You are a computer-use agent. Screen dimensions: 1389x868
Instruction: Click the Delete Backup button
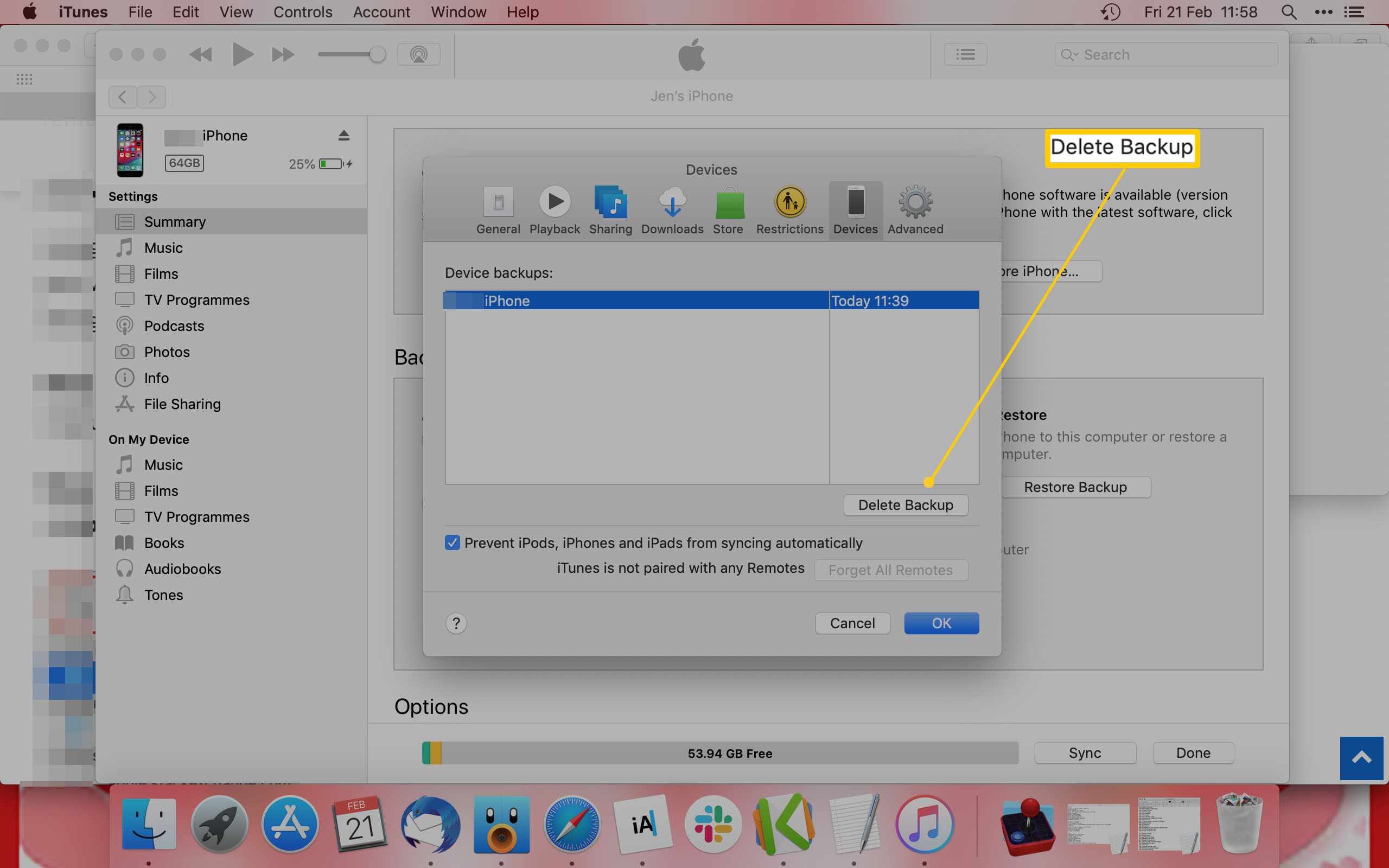(905, 504)
